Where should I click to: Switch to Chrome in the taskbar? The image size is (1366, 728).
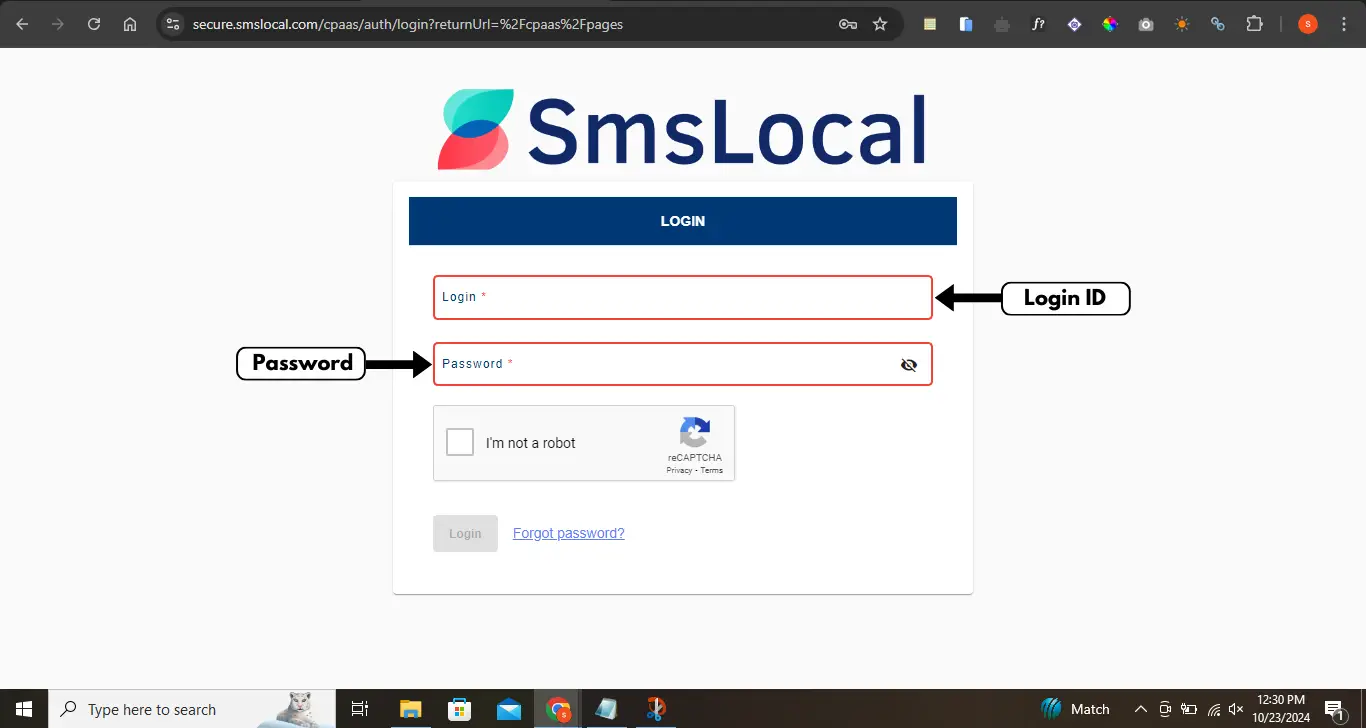click(x=559, y=709)
